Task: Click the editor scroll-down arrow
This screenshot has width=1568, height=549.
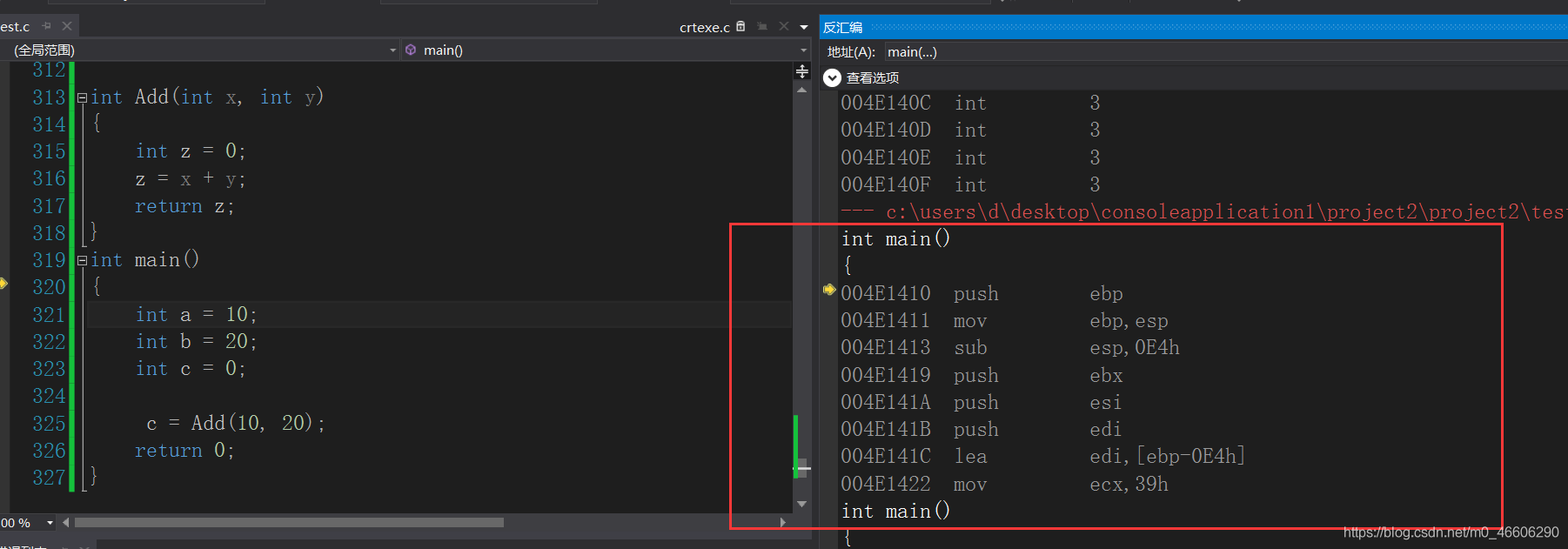Action: [x=802, y=504]
